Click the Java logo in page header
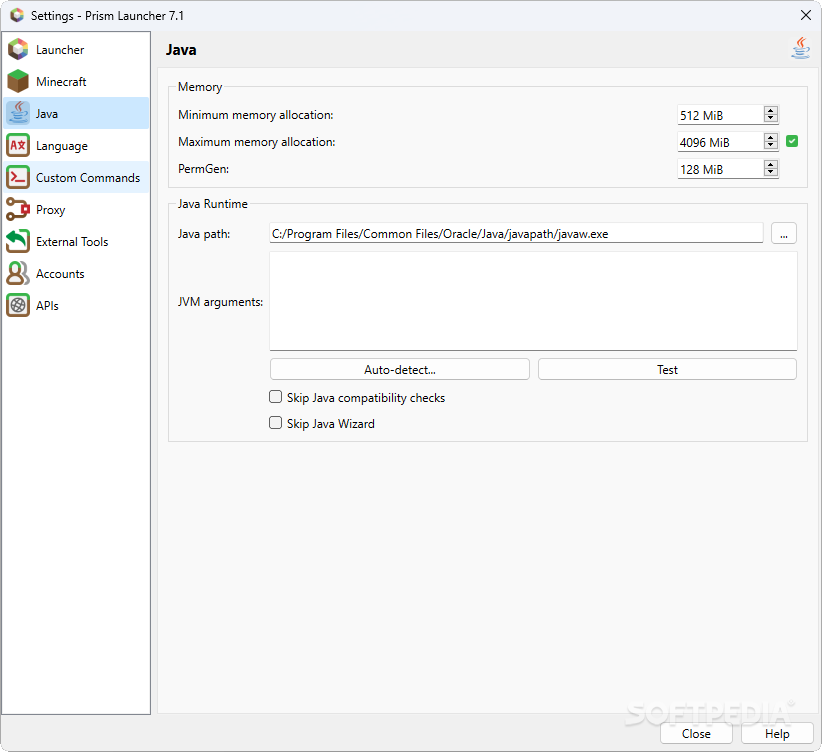Image resolution: width=822 pixels, height=752 pixels. (x=801, y=48)
